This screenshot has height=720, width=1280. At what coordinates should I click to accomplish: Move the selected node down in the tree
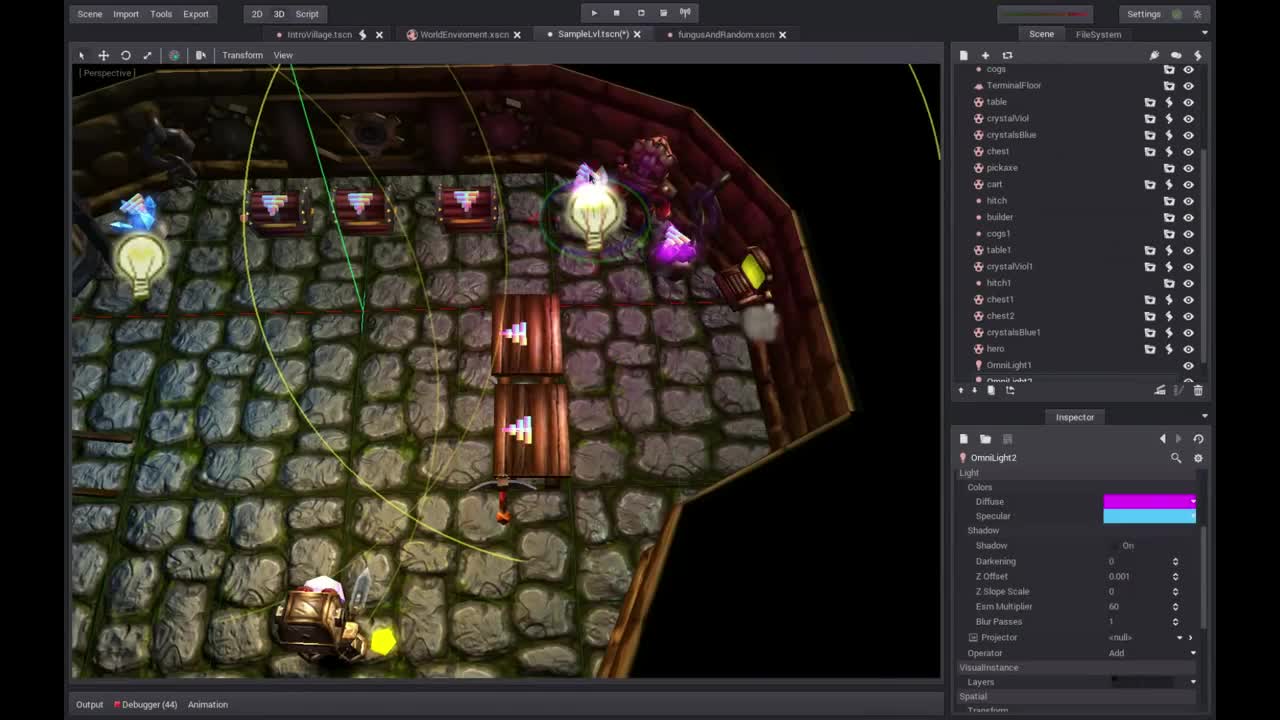tap(974, 390)
